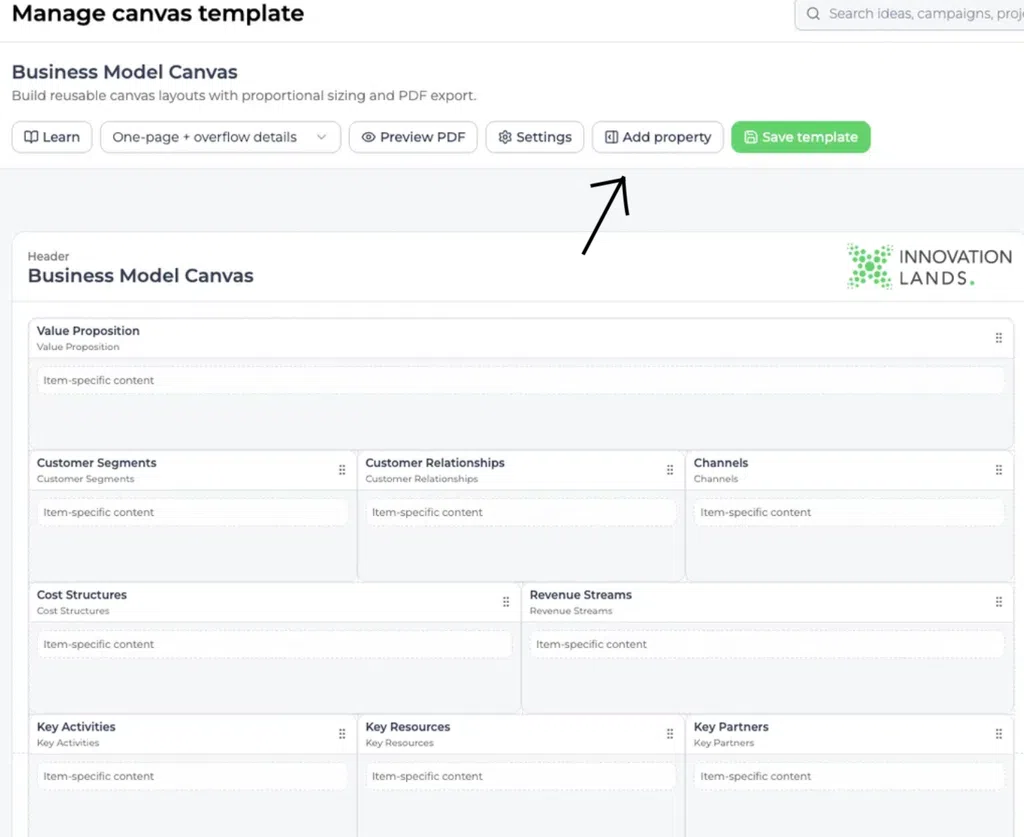Open template Settings
Screen dimensions: 1024x837
(x=535, y=137)
